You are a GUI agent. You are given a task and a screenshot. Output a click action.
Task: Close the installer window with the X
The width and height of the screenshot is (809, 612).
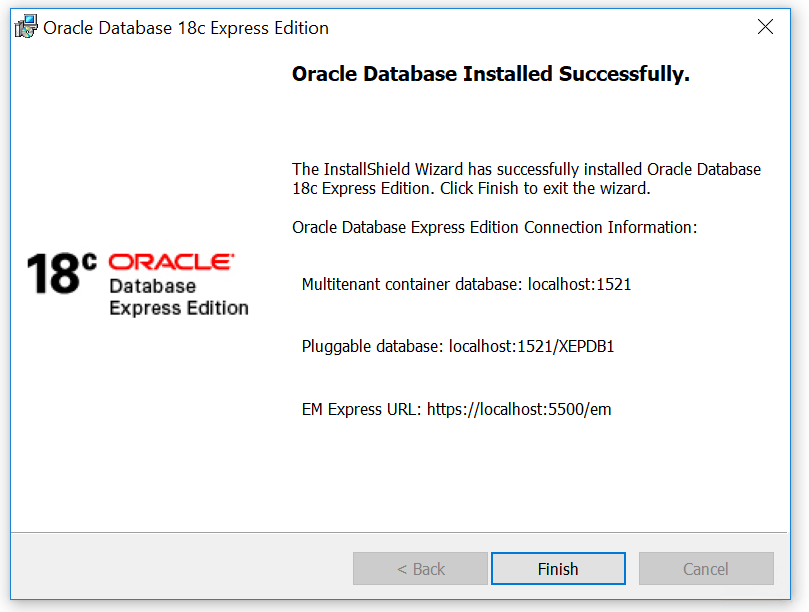tap(765, 27)
